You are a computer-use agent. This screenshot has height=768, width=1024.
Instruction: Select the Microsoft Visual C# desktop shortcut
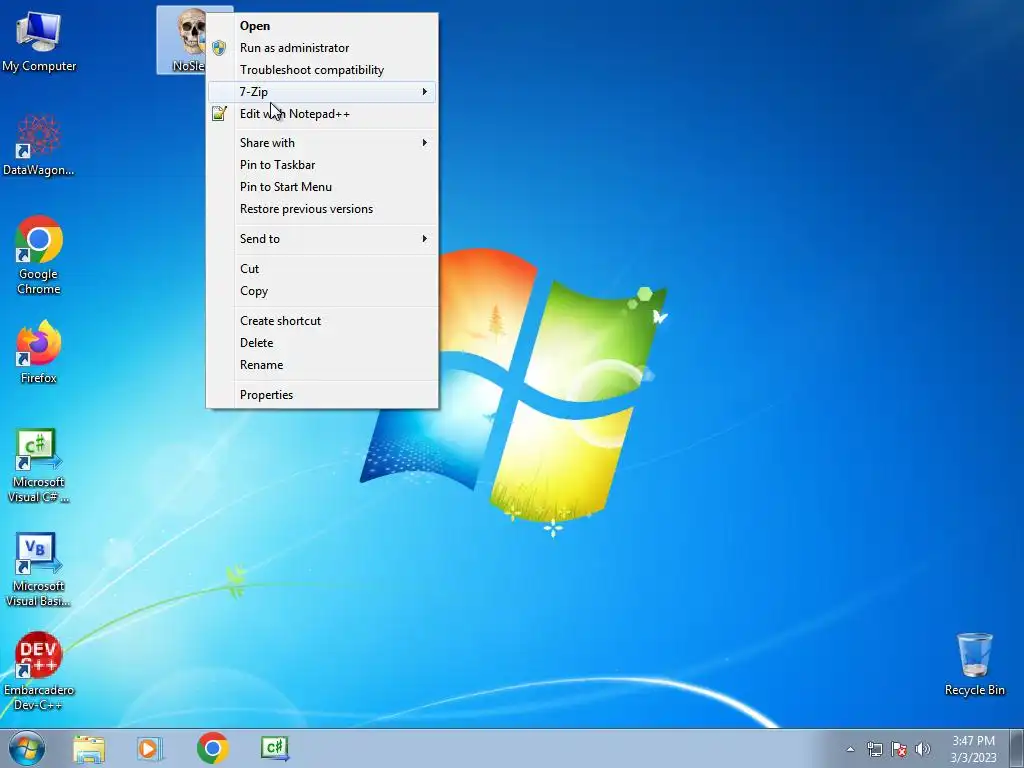pos(39,466)
